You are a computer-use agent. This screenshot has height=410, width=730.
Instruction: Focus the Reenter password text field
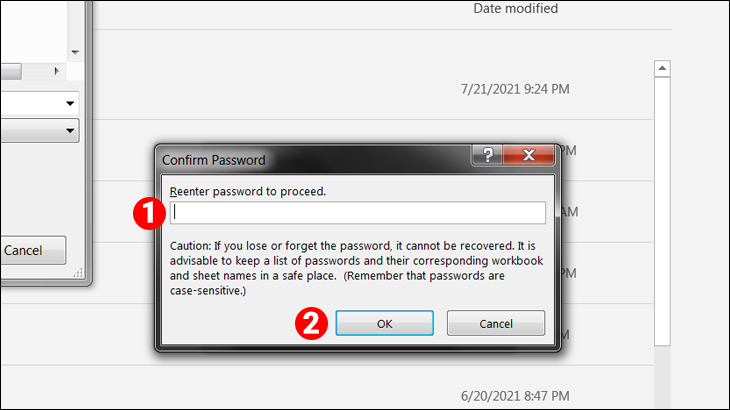(x=358, y=213)
